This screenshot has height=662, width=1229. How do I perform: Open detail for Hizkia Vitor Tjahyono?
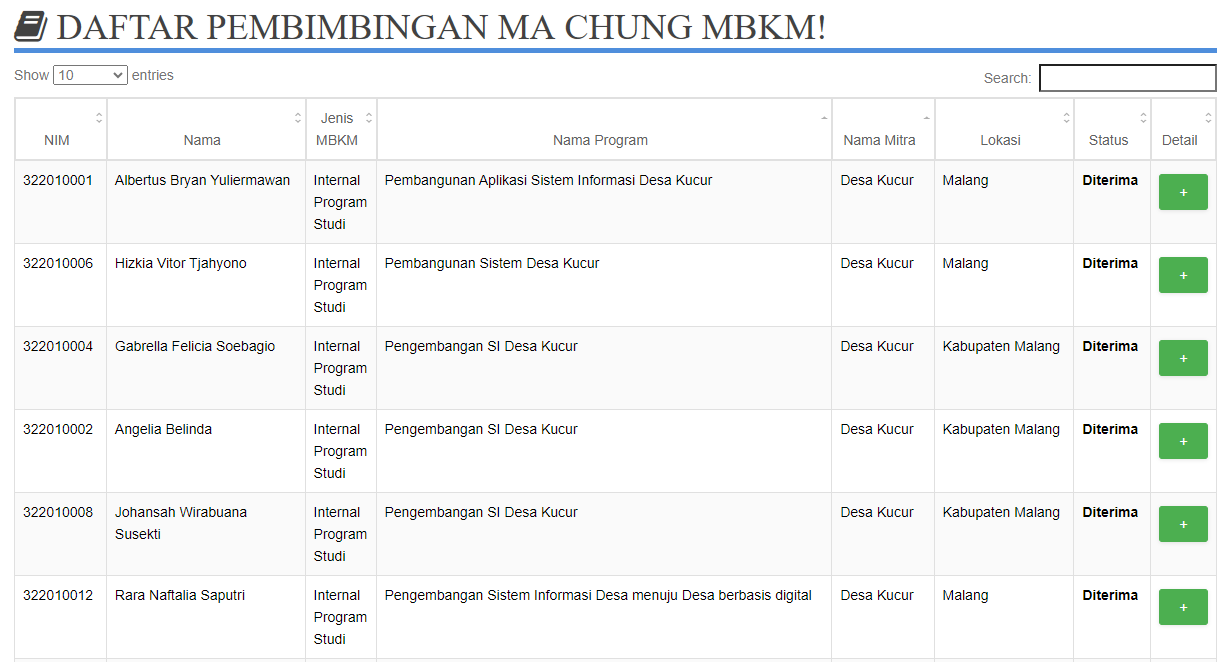[1183, 275]
